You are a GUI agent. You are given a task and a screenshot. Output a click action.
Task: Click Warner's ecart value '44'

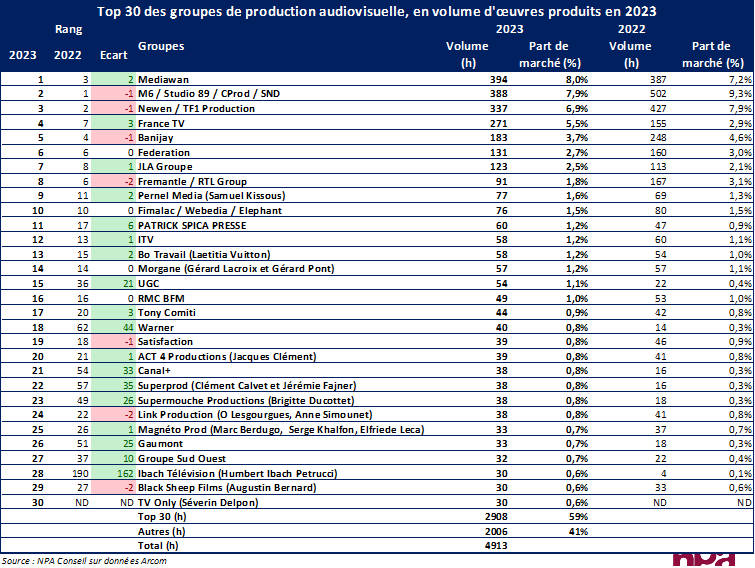pyautogui.click(x=128, y=327)
